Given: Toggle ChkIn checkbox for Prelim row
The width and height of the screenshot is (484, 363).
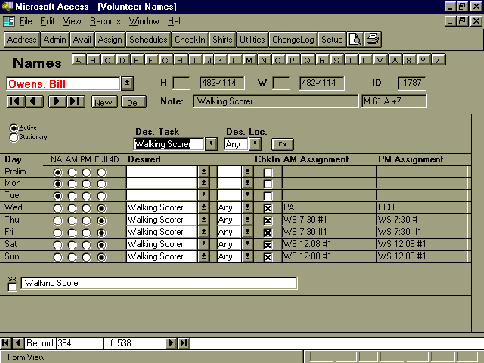Looking at the screenshot, I should click(x=268, y=172).
